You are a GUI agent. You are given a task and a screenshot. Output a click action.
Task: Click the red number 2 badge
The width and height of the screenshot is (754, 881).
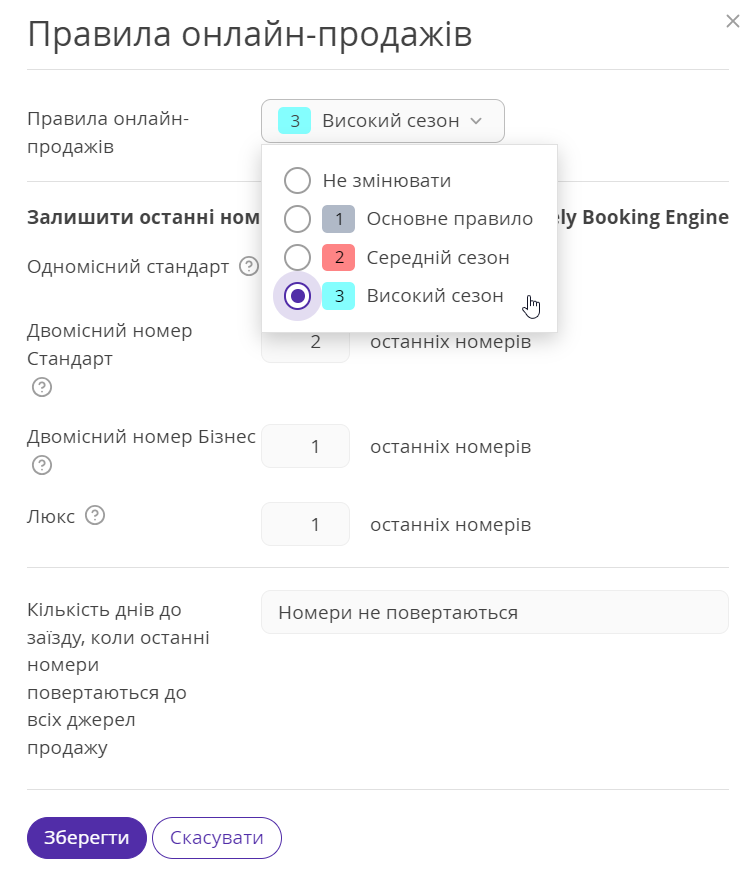(338, 258)
